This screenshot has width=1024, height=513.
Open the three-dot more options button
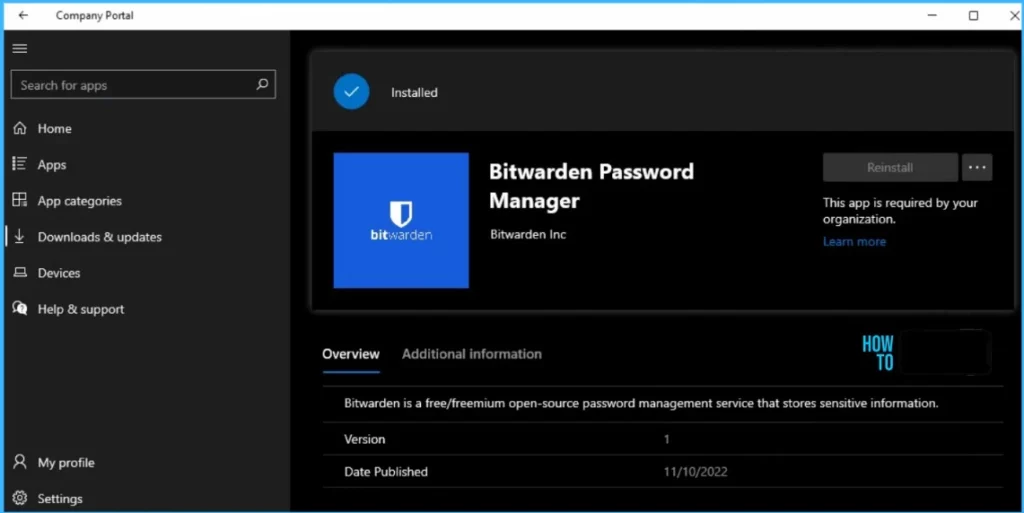977,168
